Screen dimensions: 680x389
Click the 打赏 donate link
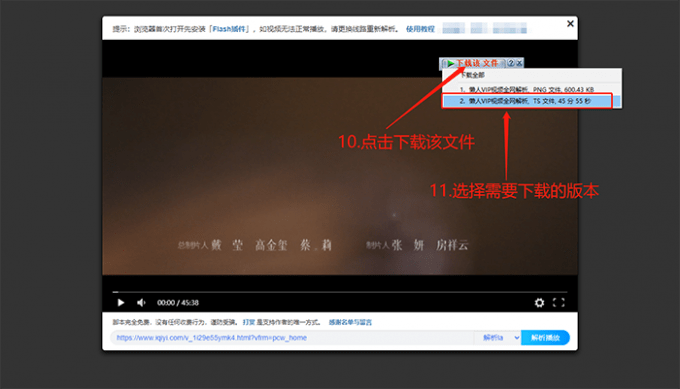click(248, 322)
